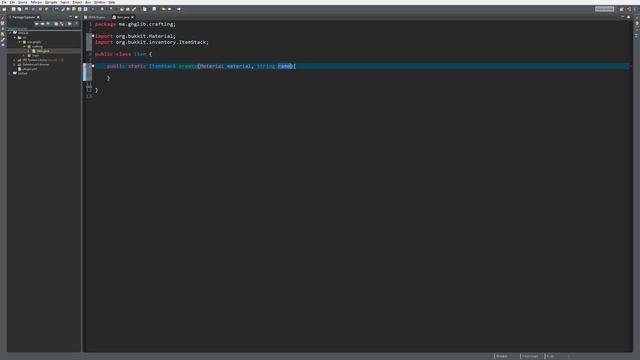Viewport: 640px width, 360px height.
Task: Select the crafting package in tree
Action: click(x=37, y=46)
